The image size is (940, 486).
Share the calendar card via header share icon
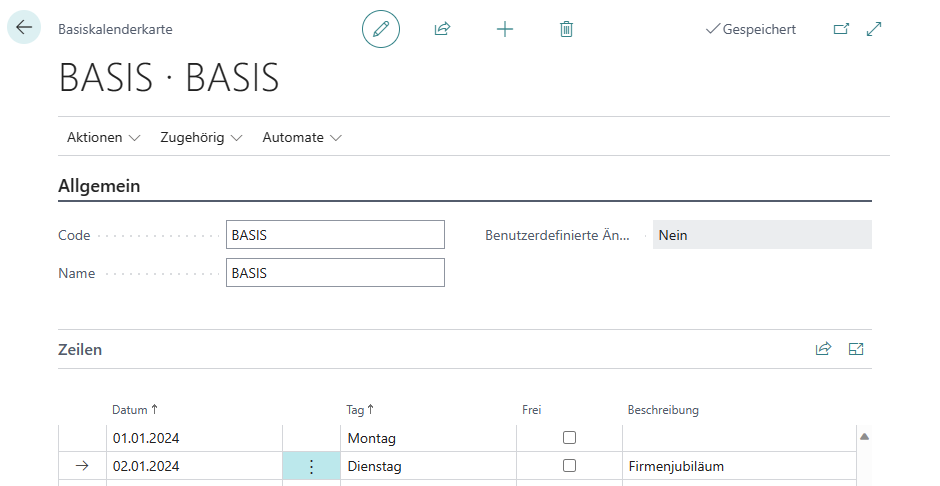coord(442,29)
